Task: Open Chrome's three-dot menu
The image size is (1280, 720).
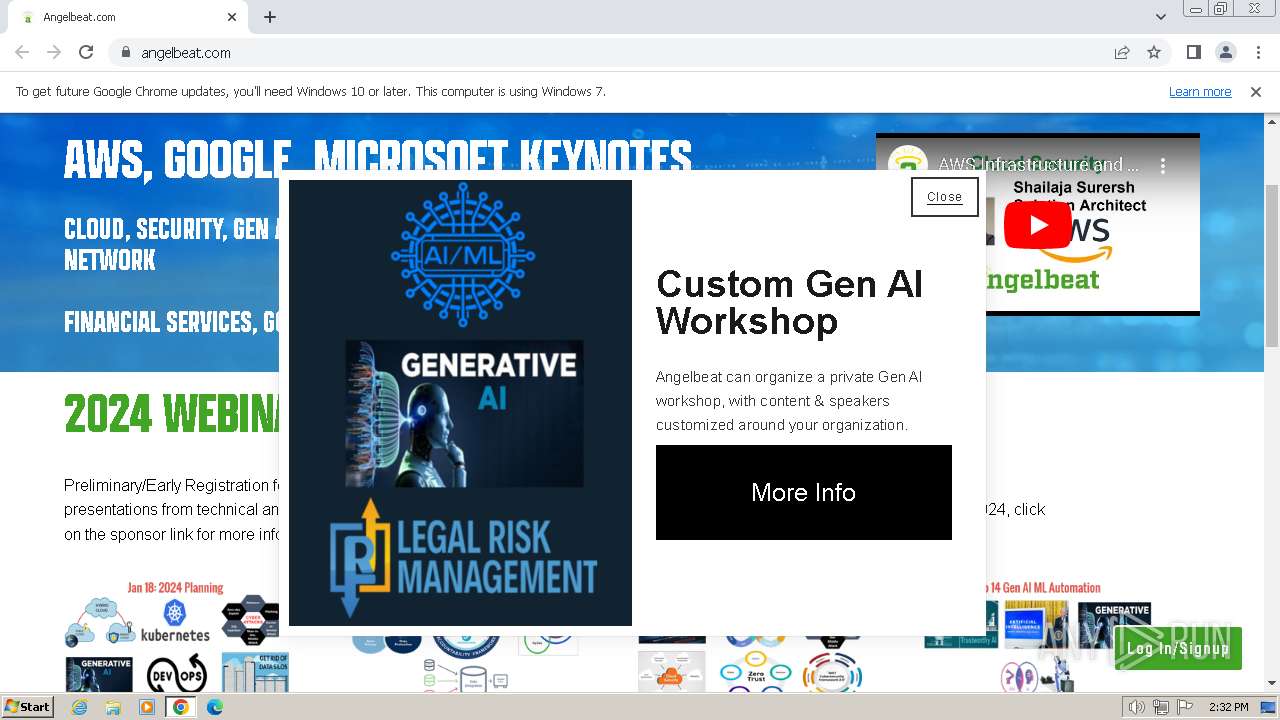Action: (1258, 52)
